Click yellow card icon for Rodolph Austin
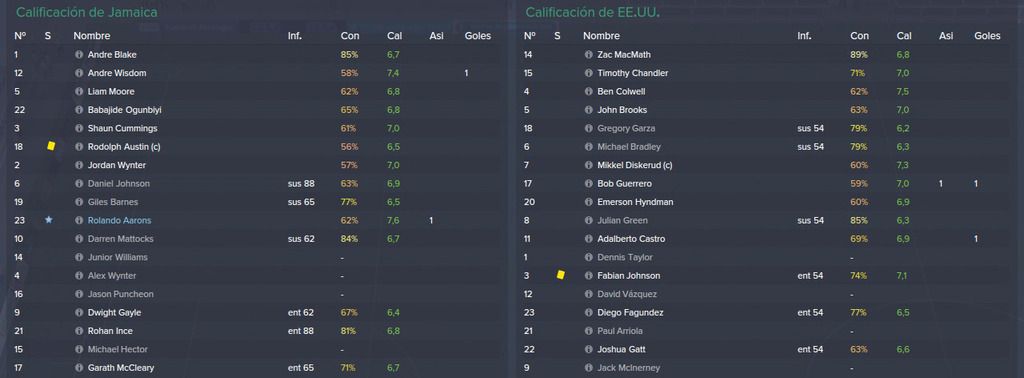 click(51, 146)
